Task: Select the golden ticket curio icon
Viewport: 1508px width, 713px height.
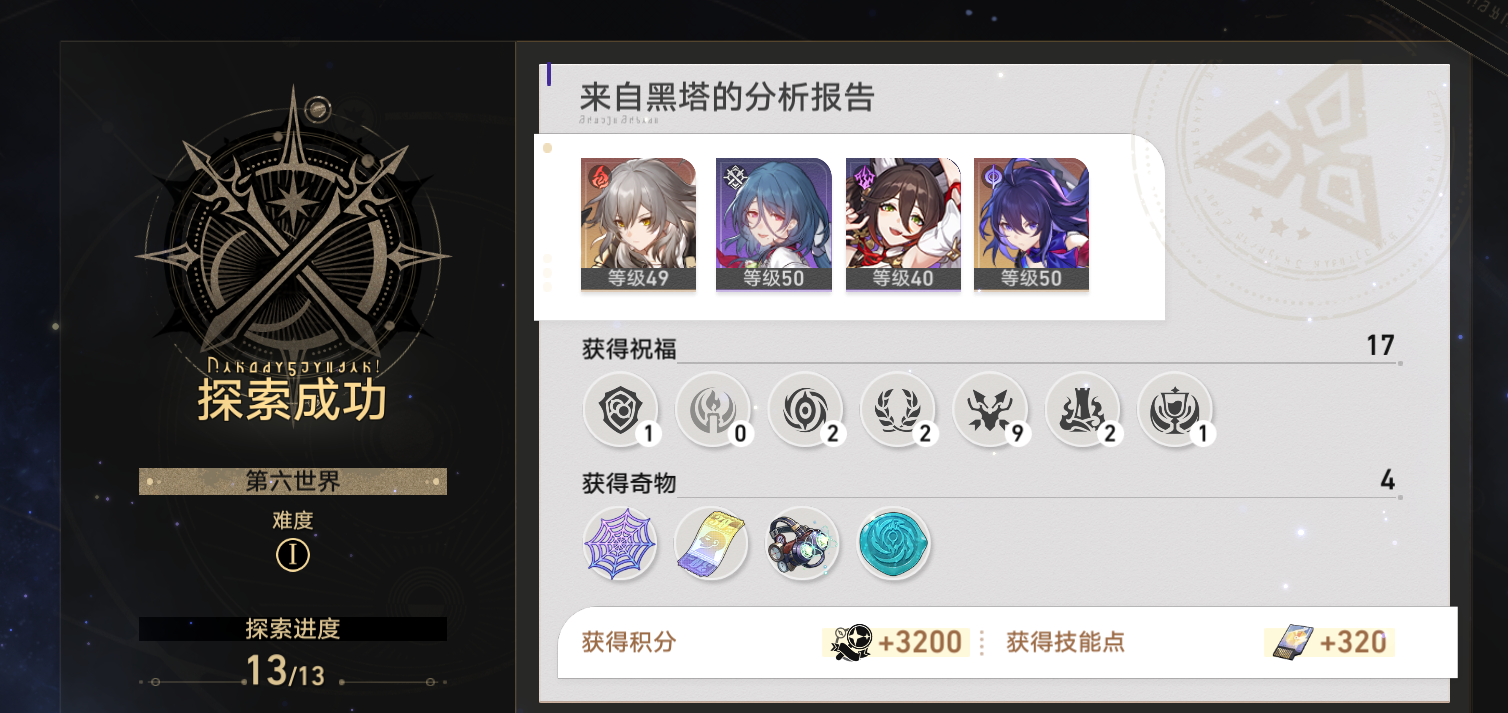Action: coord(711,544)
